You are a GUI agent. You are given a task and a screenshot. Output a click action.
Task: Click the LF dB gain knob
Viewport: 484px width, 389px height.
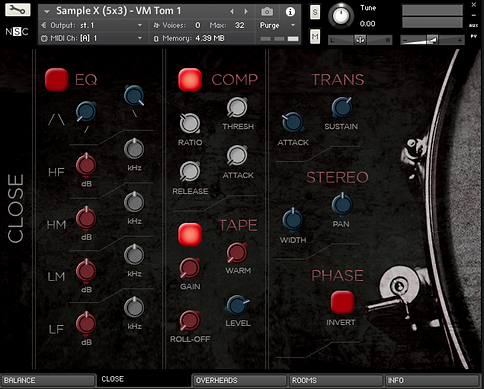pyautogui.click(x=86, y=324)
